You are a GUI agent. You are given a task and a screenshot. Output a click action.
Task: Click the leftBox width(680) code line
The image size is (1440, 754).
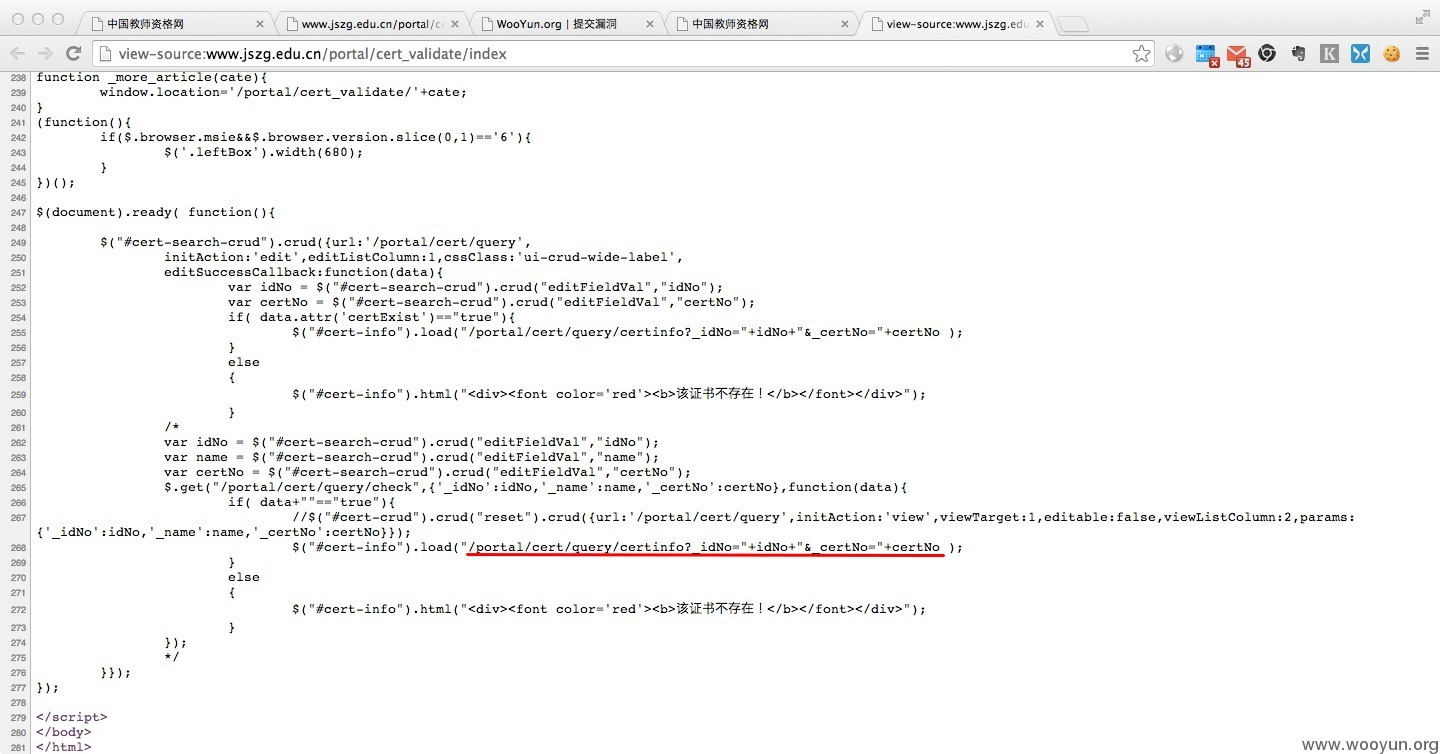(x=263, y=152)
